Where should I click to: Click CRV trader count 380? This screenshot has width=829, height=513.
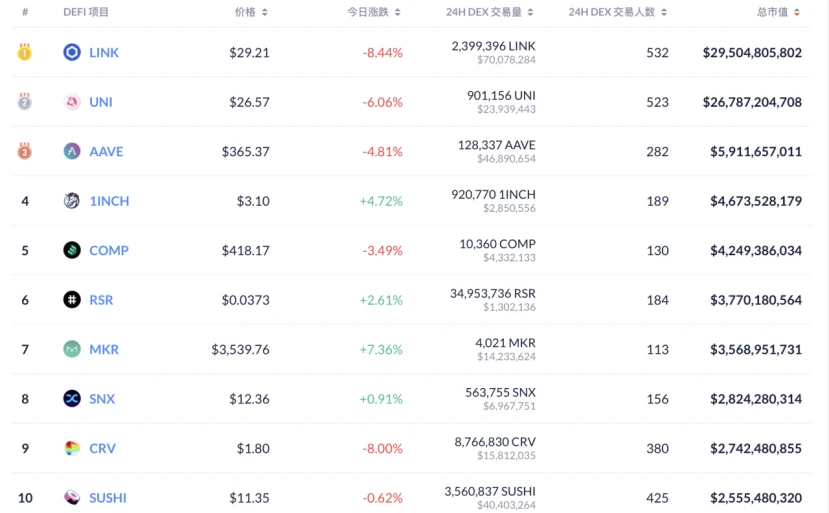tap(657, 448)
